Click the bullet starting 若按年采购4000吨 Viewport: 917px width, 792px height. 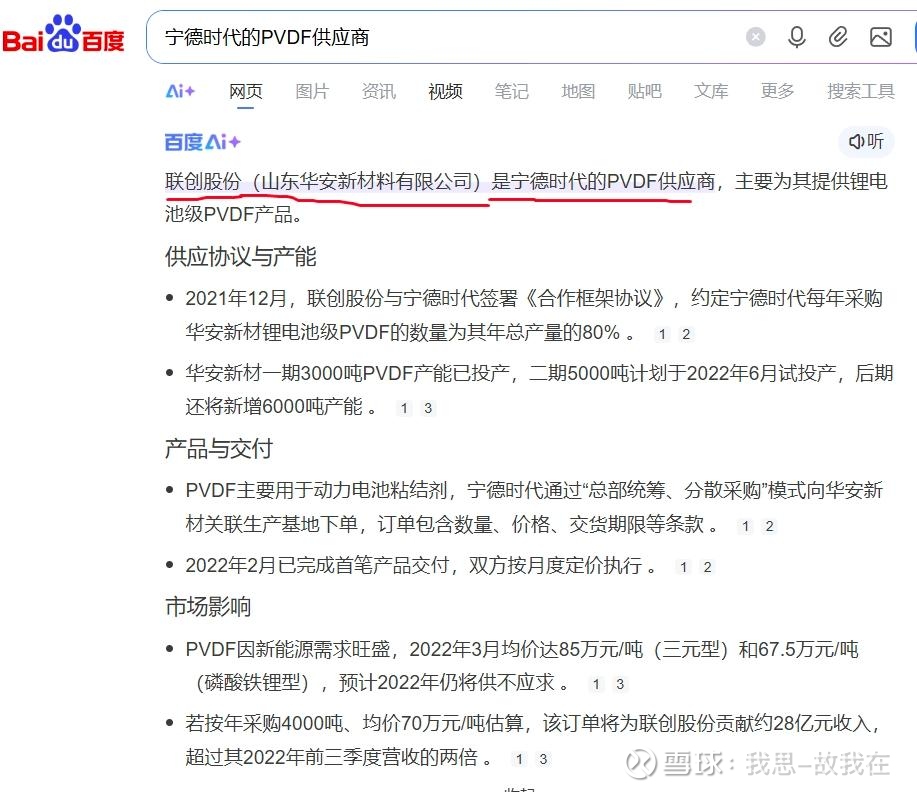coord(532,741)
